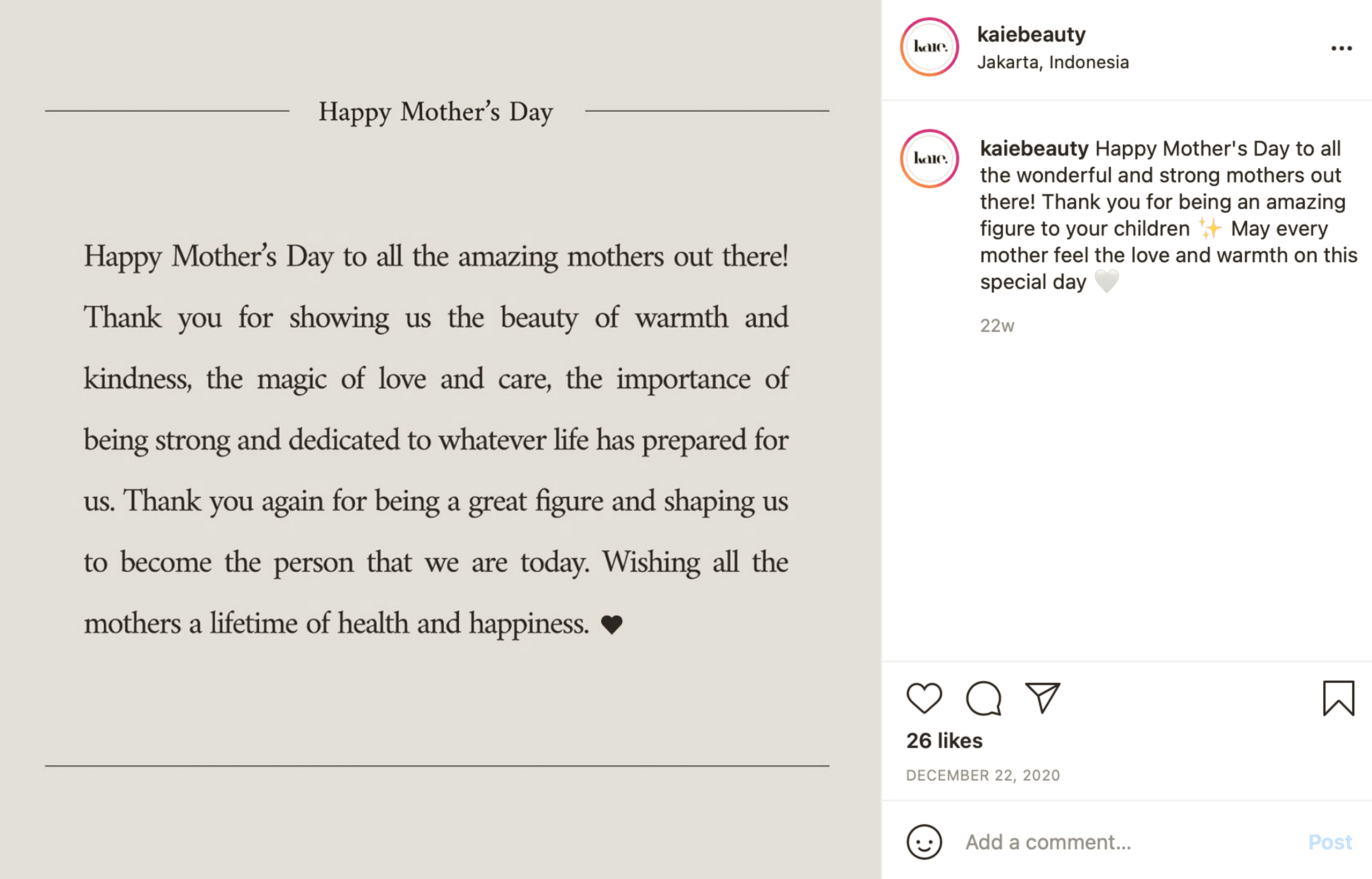Focus the Add a comment field

coord(1127,842)
